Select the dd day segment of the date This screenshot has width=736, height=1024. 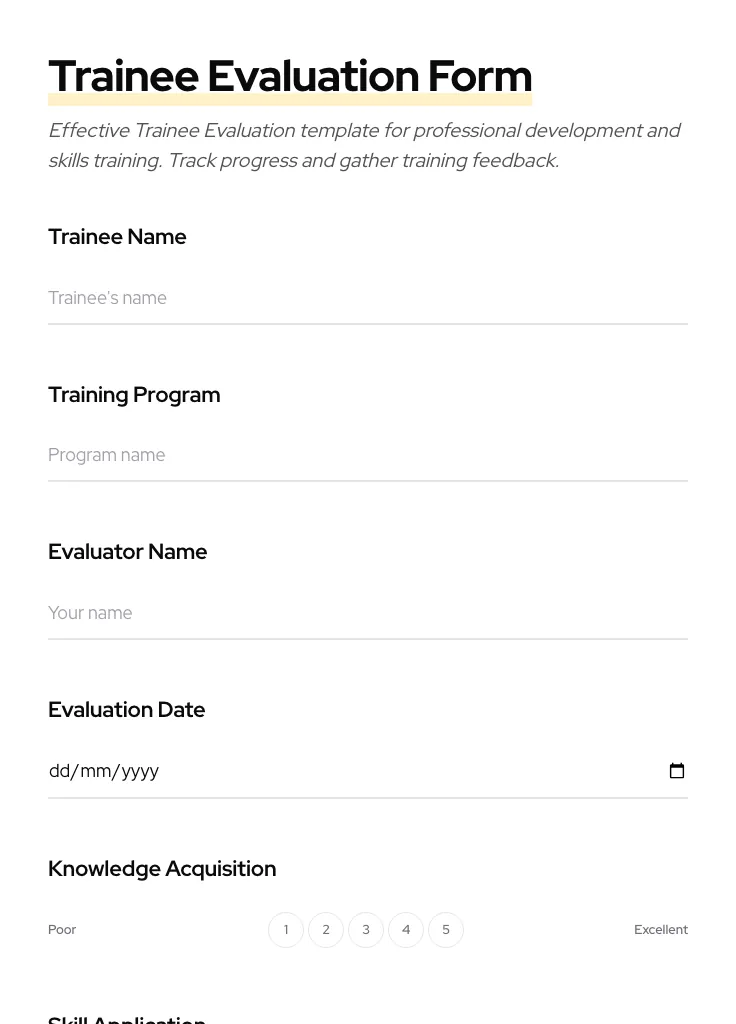click(60, 771)
